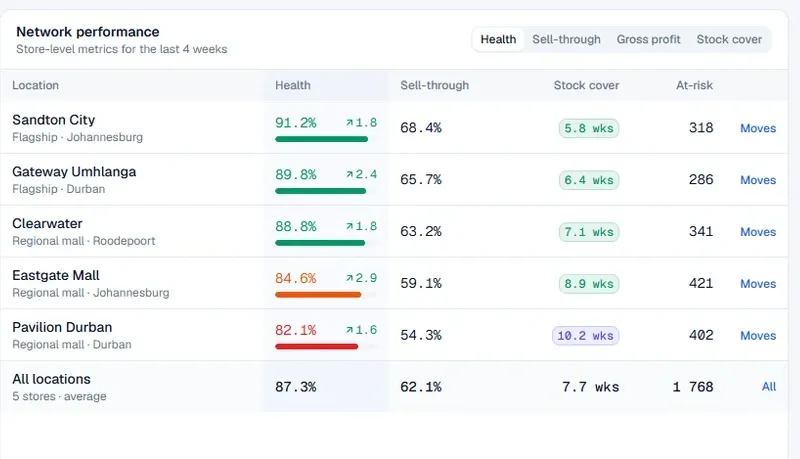Click the 402 at-risk count
This screenshot has height=459, width=800.
pyautogui.click(x=701, y=335)
